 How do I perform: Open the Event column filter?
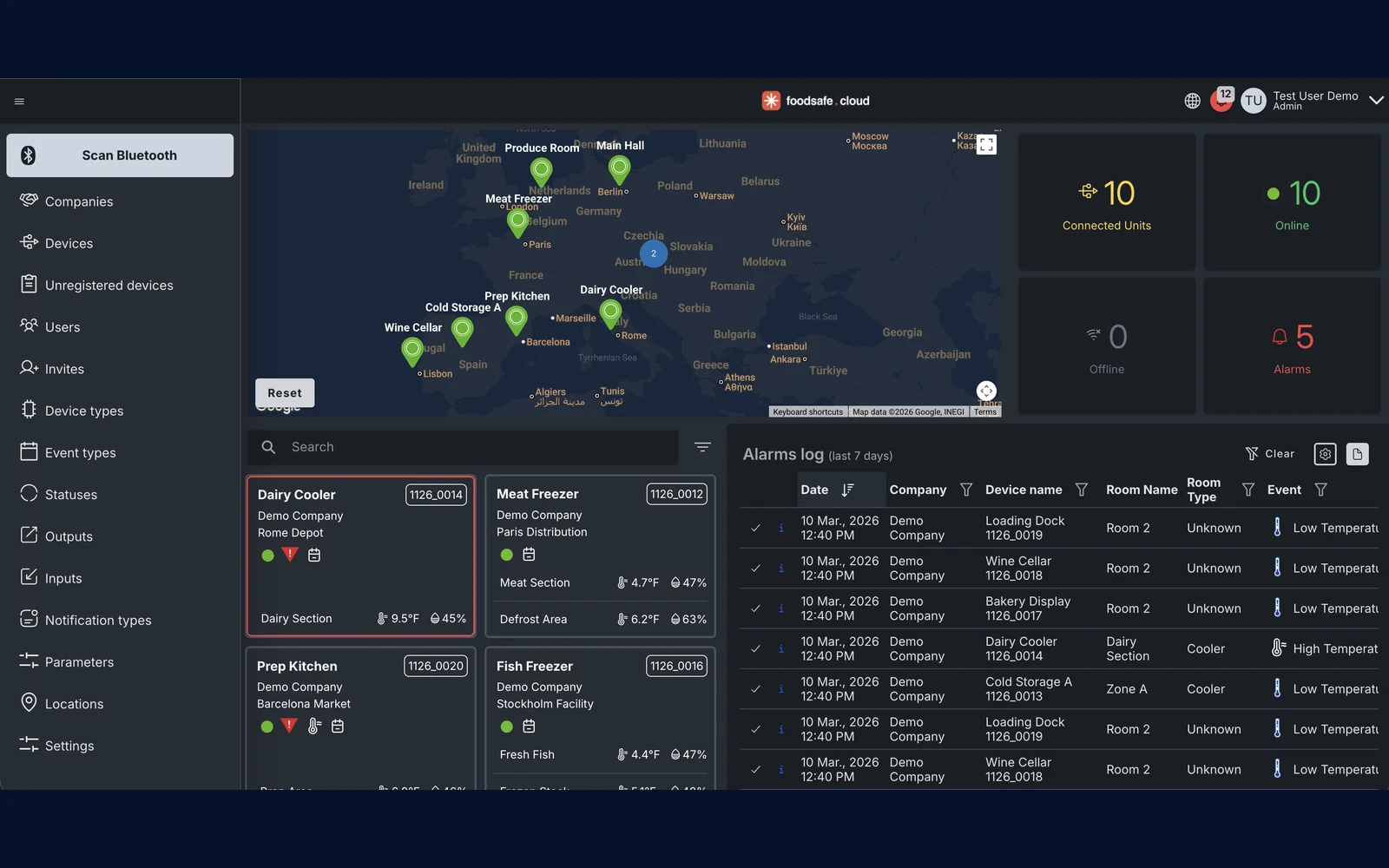[x=1320, y=490]
